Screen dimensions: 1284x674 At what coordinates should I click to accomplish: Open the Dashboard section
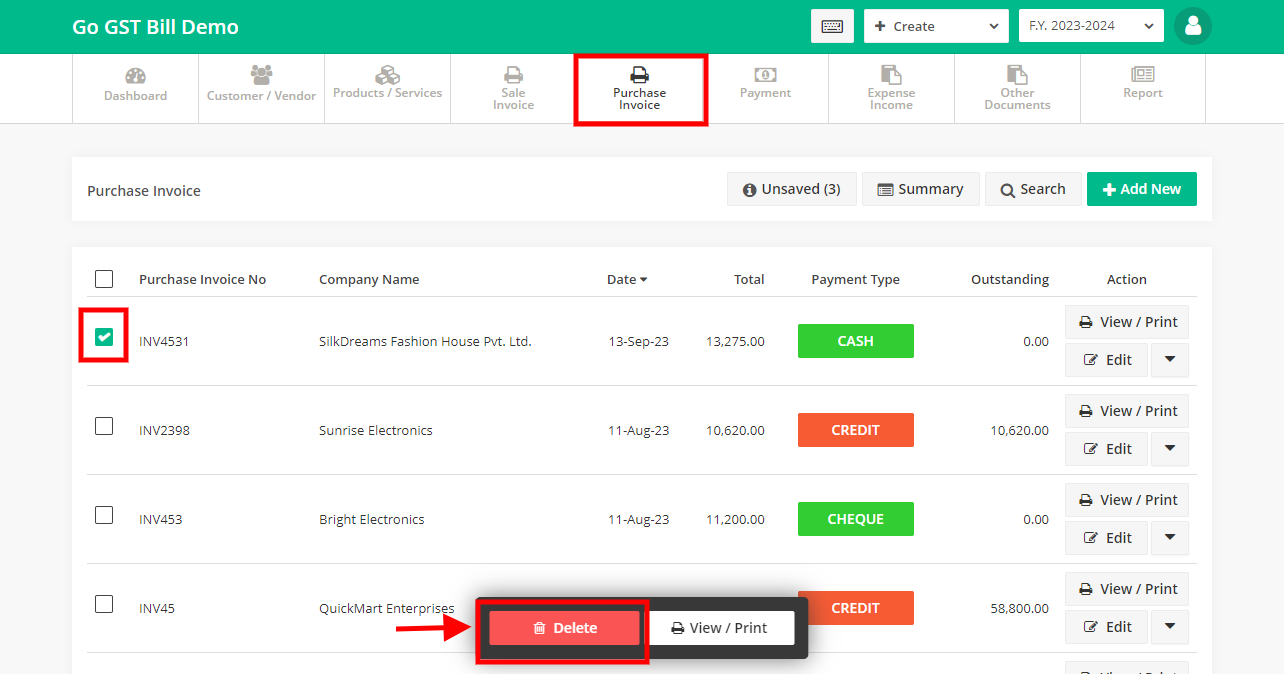point(135,88)
